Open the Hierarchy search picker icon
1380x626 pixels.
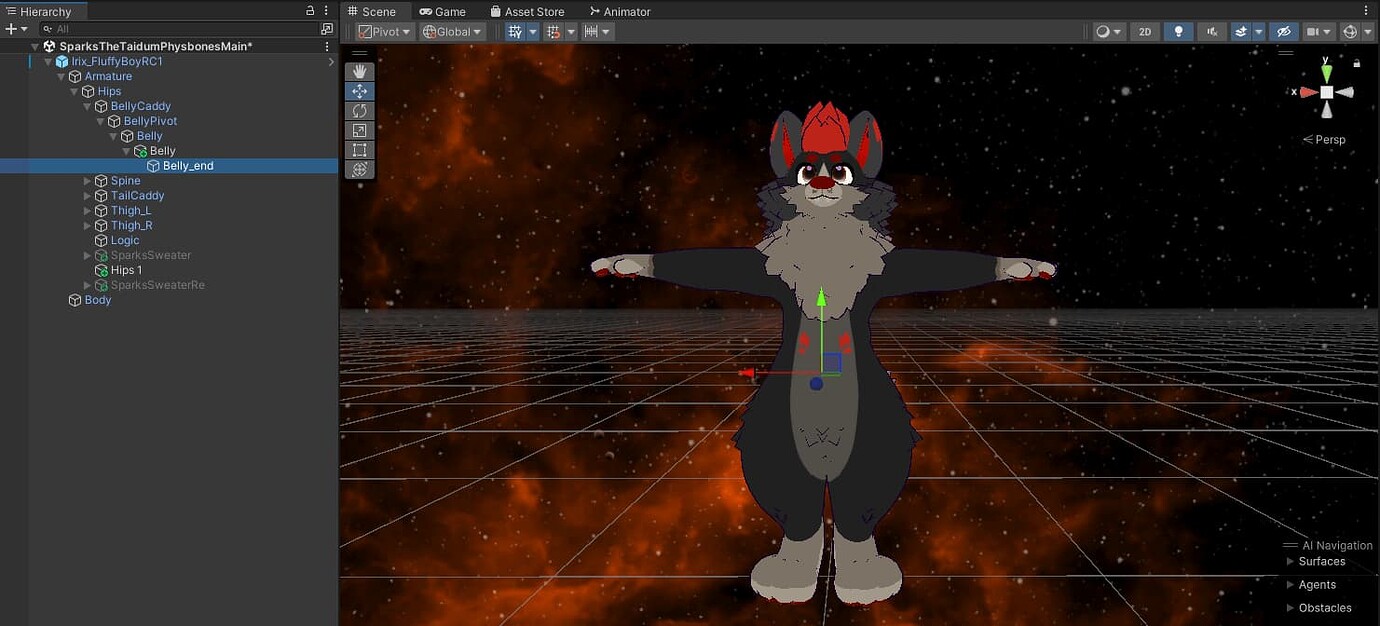pyautogui.click(x=326, y=29)
